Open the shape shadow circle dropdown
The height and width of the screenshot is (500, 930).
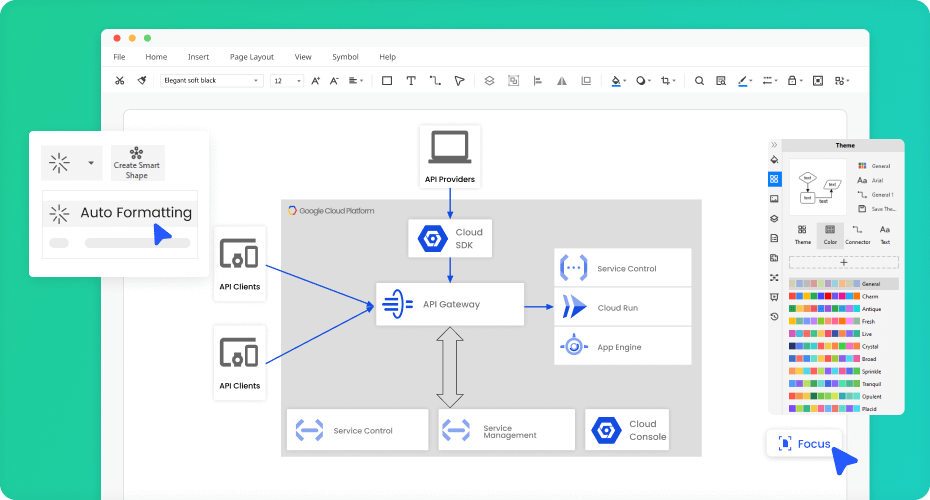pyautogui.click(x=643, y=81)
